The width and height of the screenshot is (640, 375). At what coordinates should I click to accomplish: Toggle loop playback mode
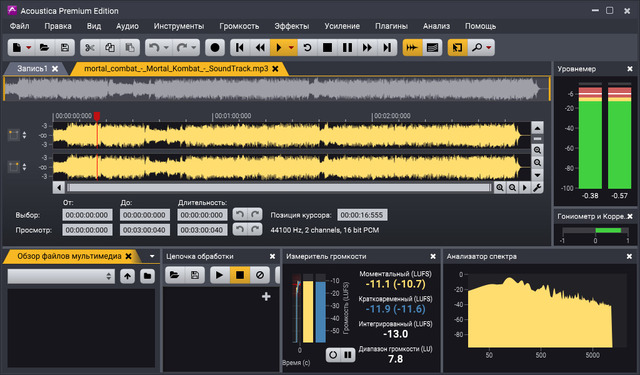(x=307, y=48)
